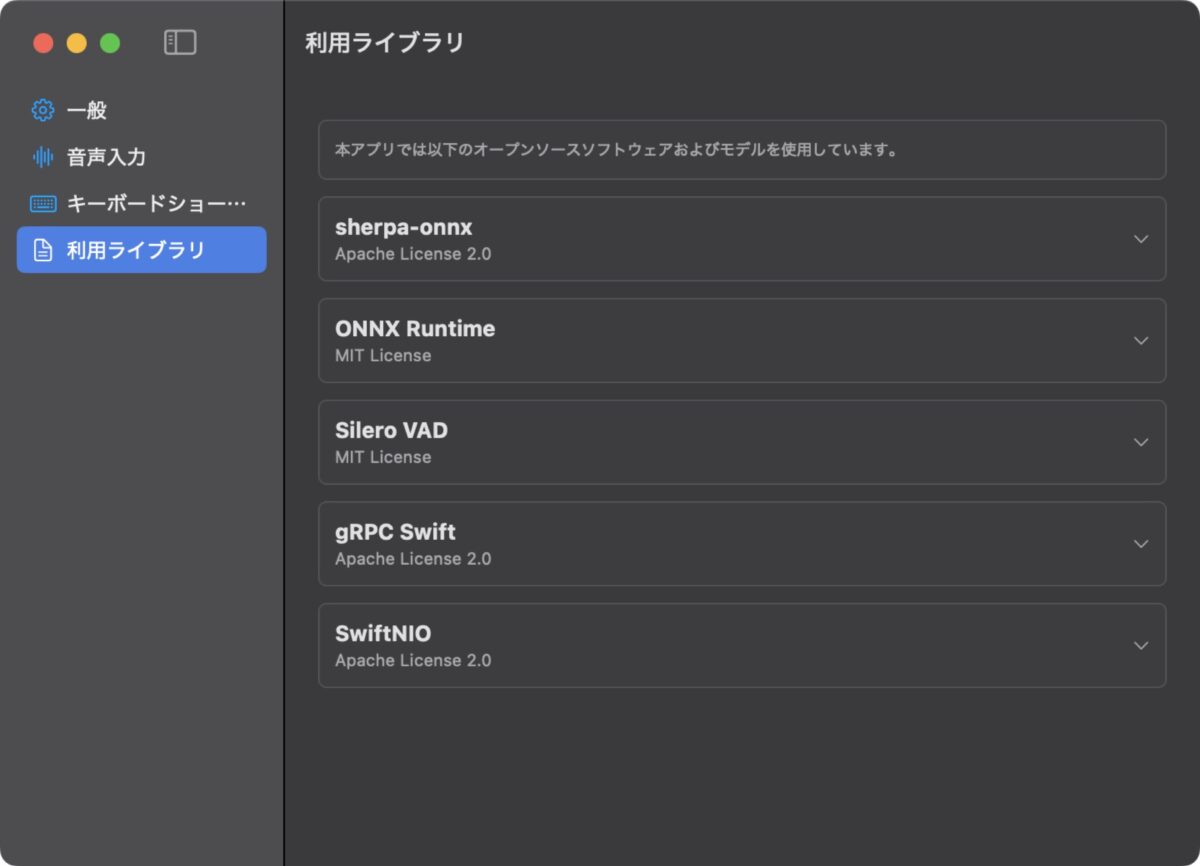Expand the Silero VAD license chevron
This screenshot has height=866, width=1200.
tap(1141, 442)
